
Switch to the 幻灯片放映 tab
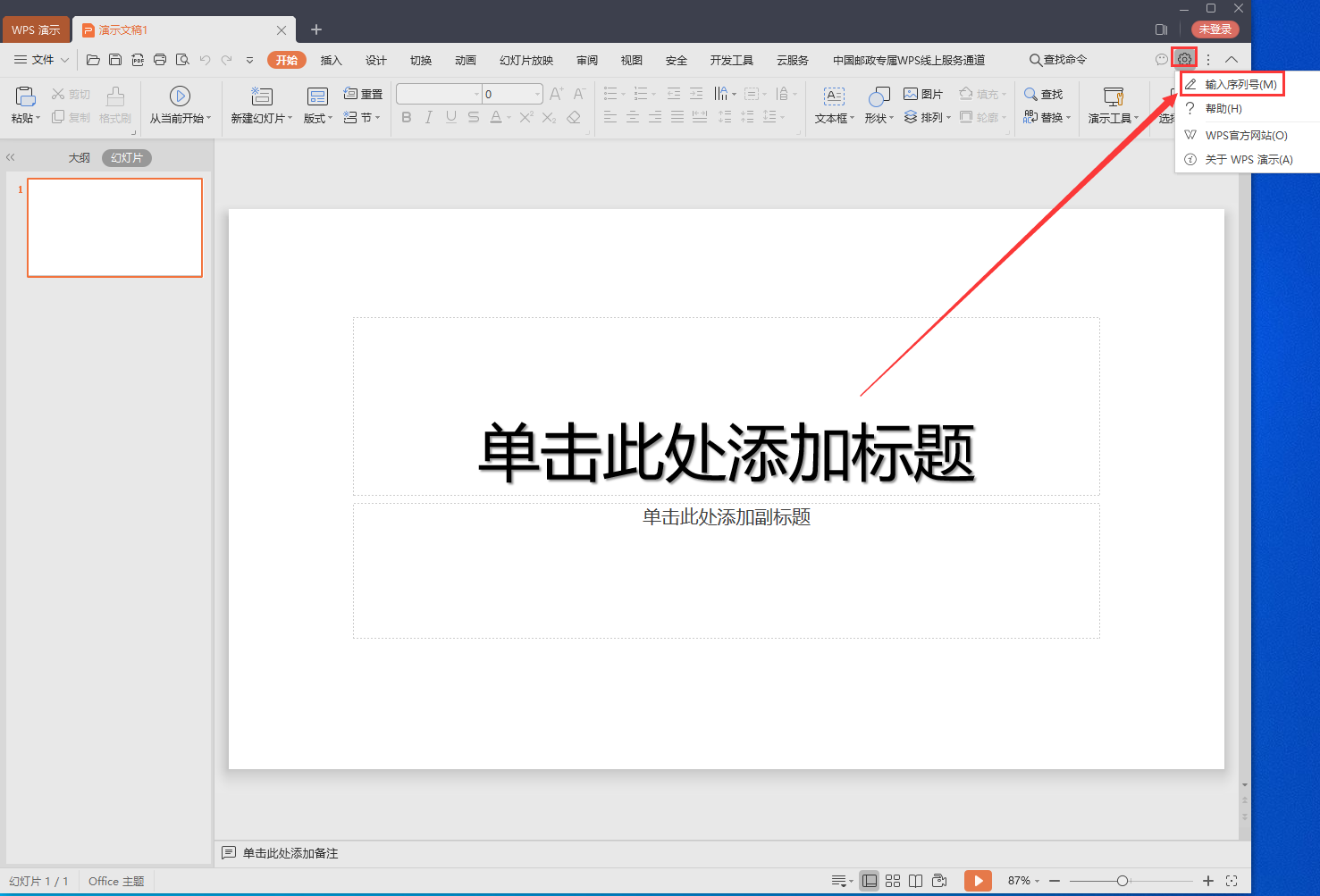tap(526, 60)
